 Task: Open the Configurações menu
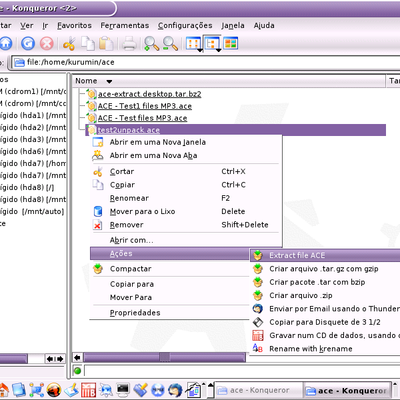coord(185,25)
